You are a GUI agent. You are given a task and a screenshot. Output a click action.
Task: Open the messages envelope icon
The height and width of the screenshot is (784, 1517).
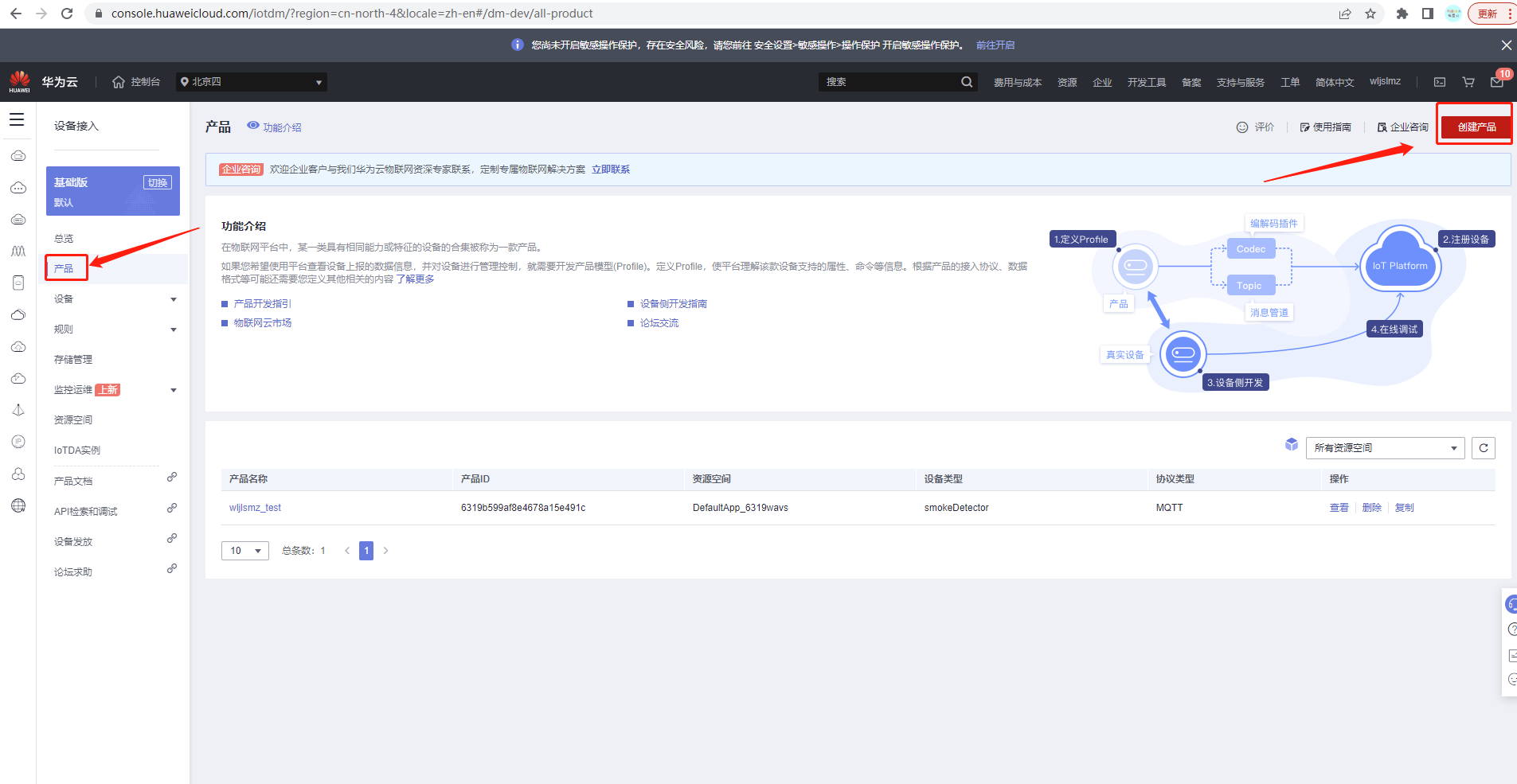(1497, 82)
